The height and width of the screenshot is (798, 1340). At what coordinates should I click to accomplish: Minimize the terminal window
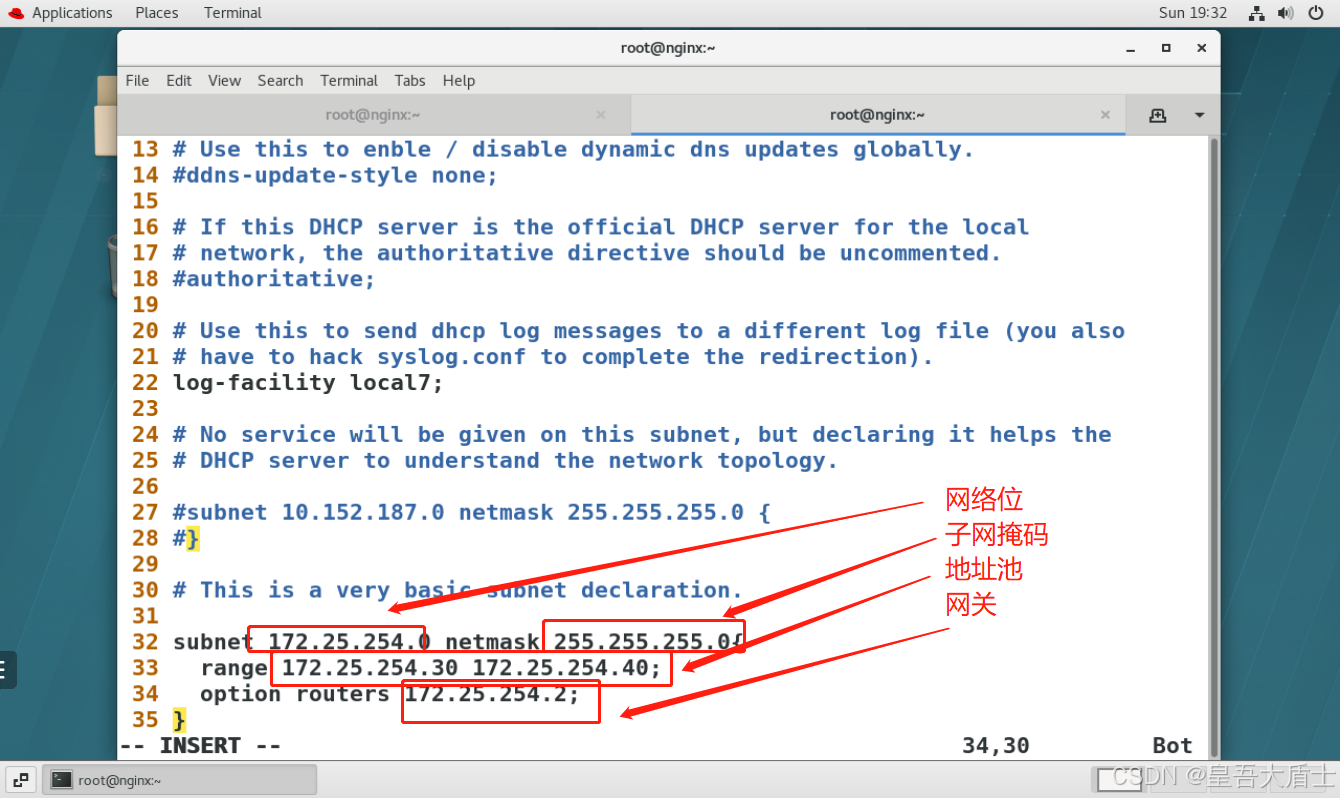(x=1131, y=48)
